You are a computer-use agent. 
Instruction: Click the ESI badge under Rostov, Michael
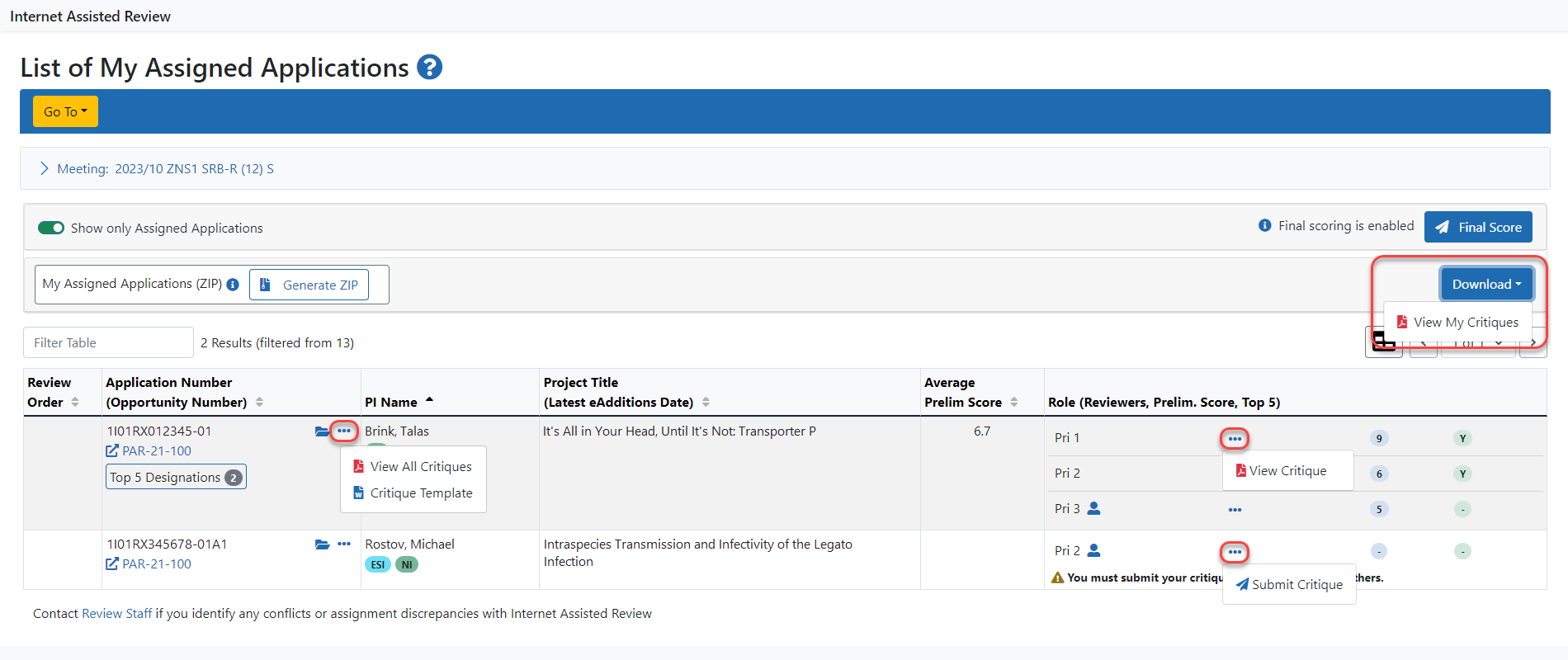tap(378, 564)
